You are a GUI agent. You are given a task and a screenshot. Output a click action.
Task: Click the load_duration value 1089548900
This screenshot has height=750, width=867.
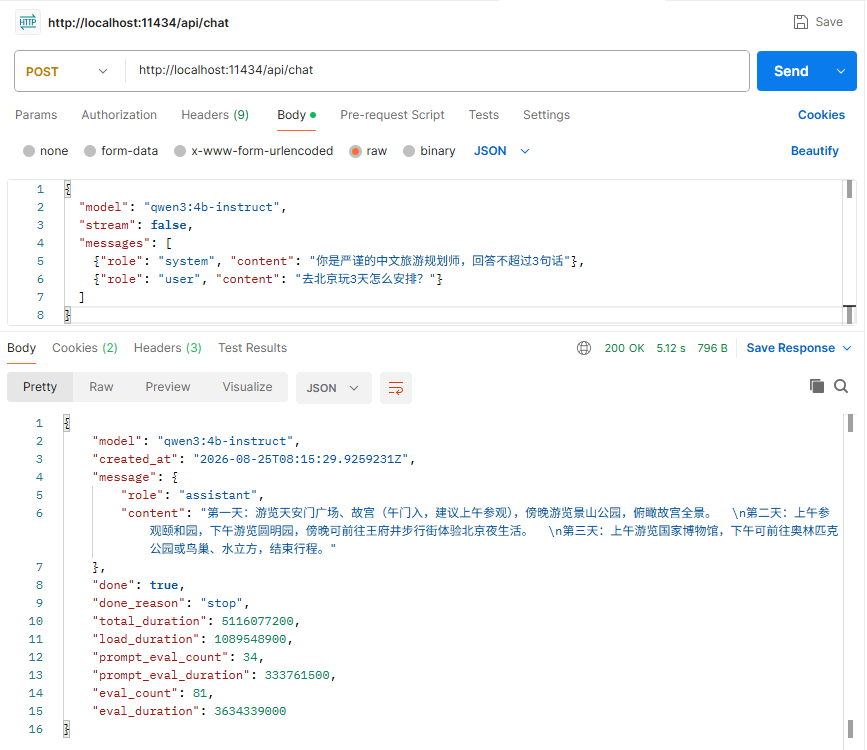pyautogui.click(x=250, y=639)
